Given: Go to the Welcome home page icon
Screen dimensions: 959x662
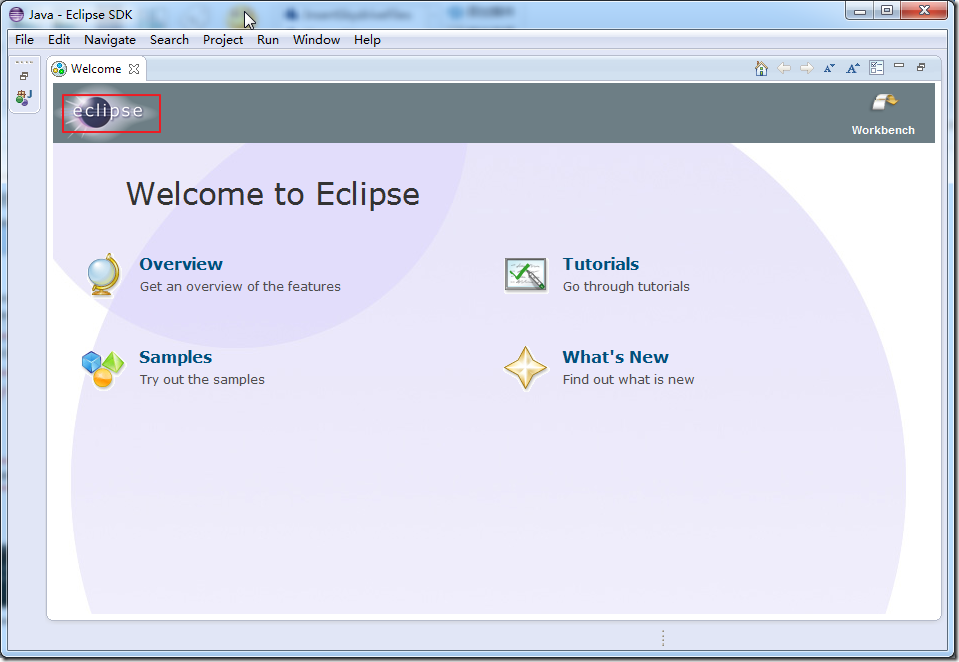Looking at the screenshot, I should click(x=761, y=69).
